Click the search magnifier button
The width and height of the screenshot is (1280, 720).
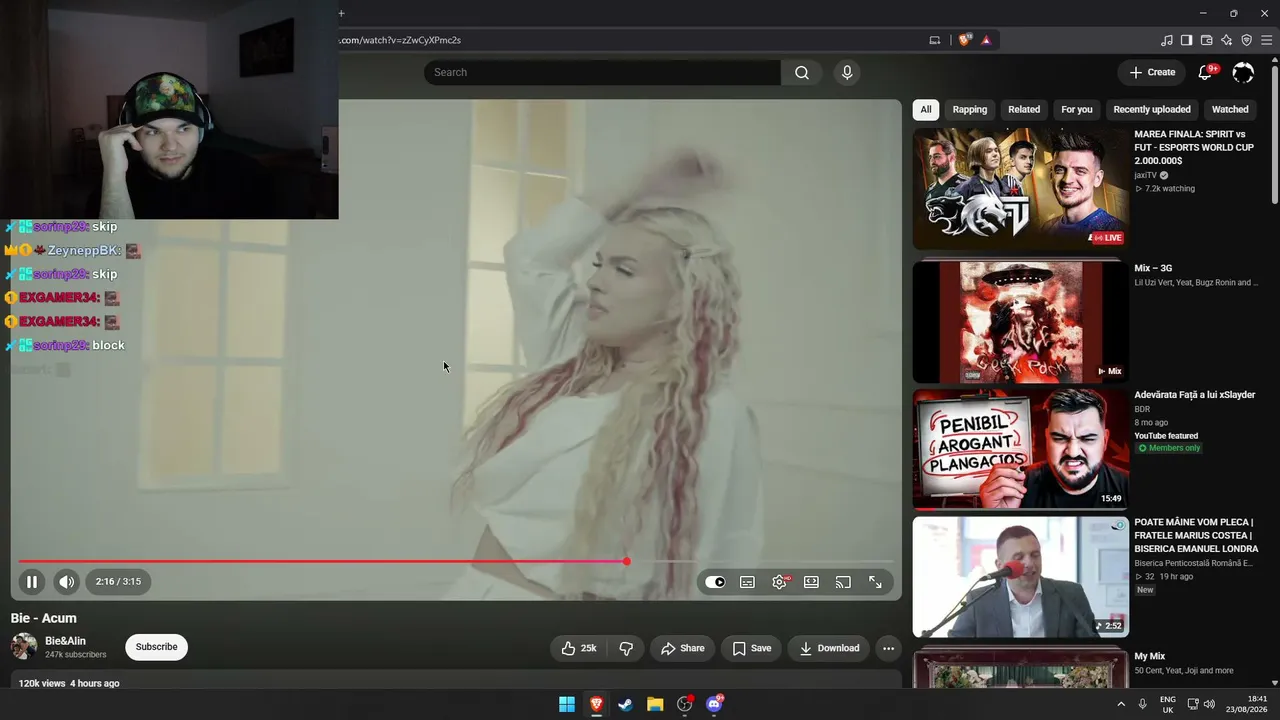(802, 72)
